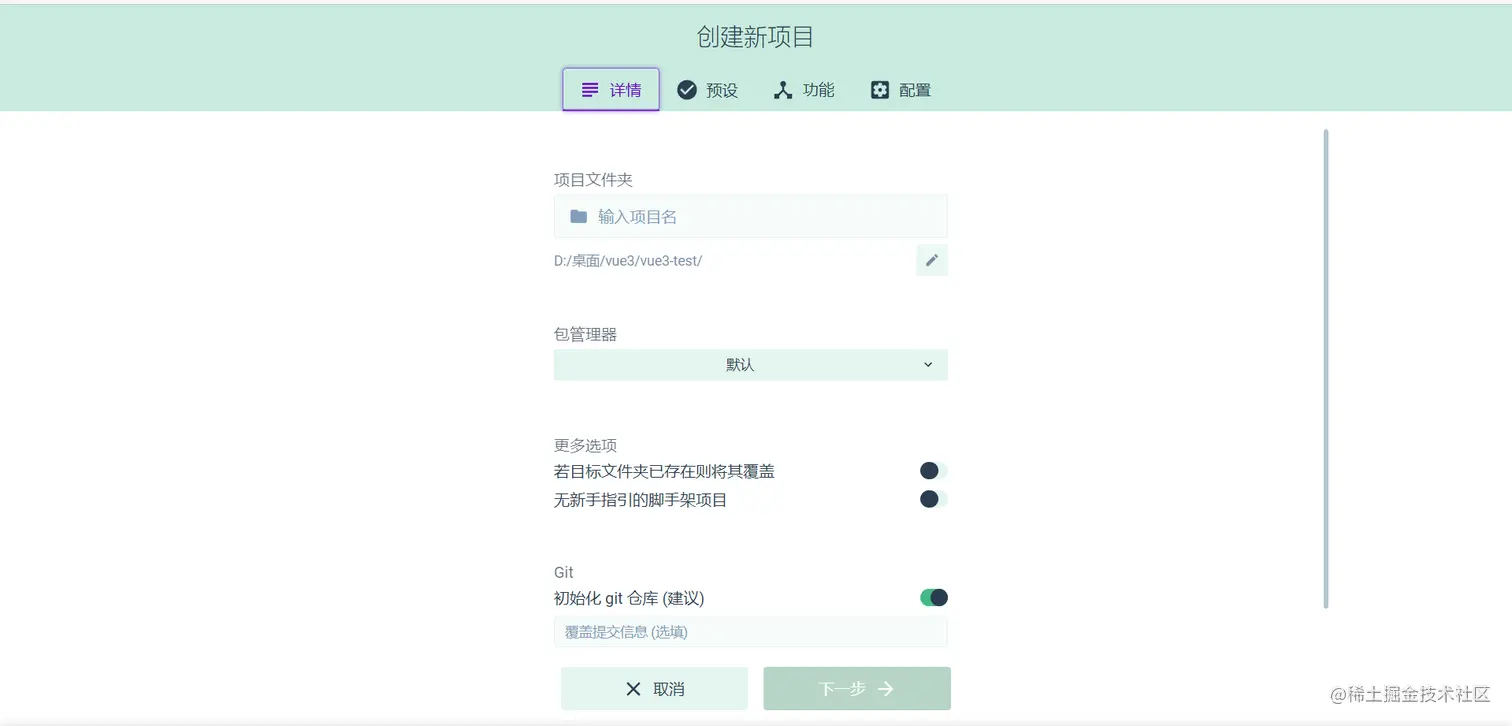Viewport: 1512px width, 726px height.
Task: Click the pencil edit-path icon
Action: [x=932, y=260]
